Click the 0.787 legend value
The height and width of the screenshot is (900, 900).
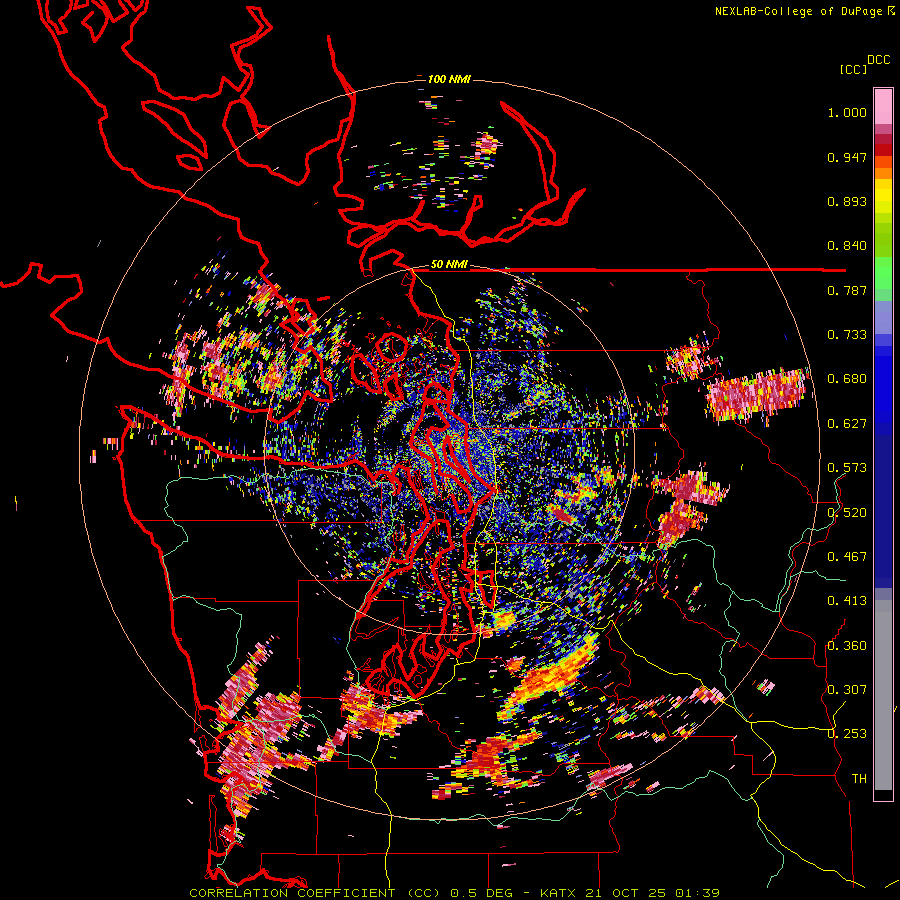pos(847,290)
